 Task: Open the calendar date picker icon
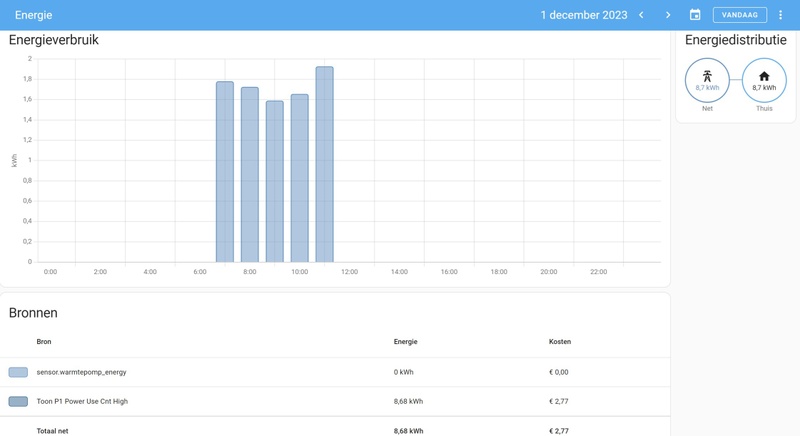695,15
